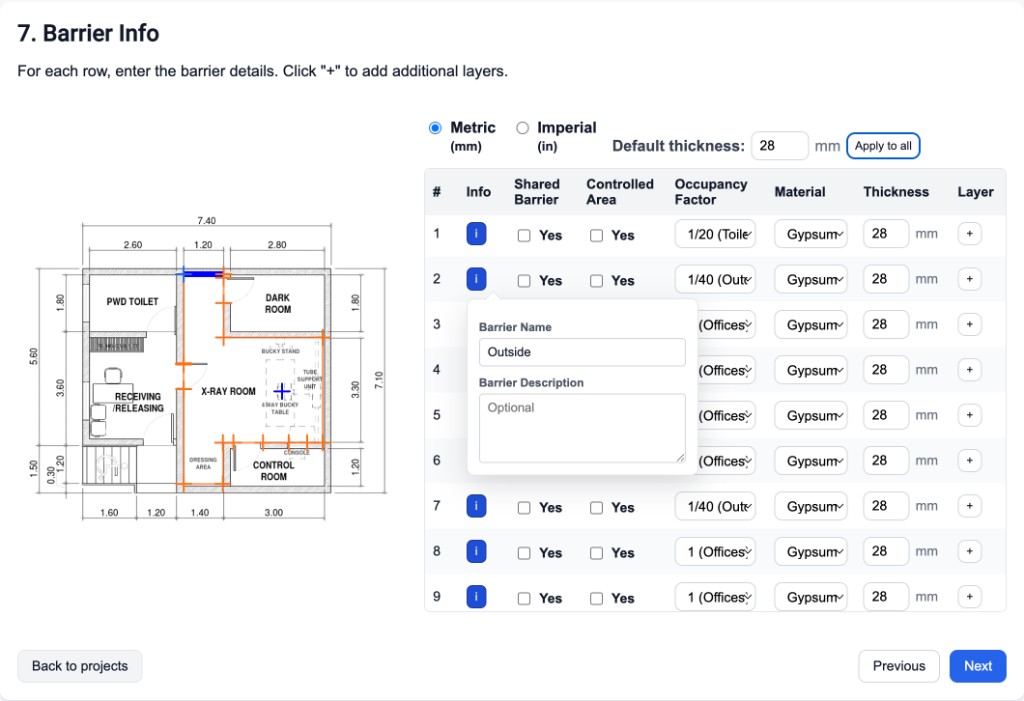Click Apply to all button
Image resolution: width=1024 pixels, height=701 pixels.
pyautogui.click(x=883, y=146)
